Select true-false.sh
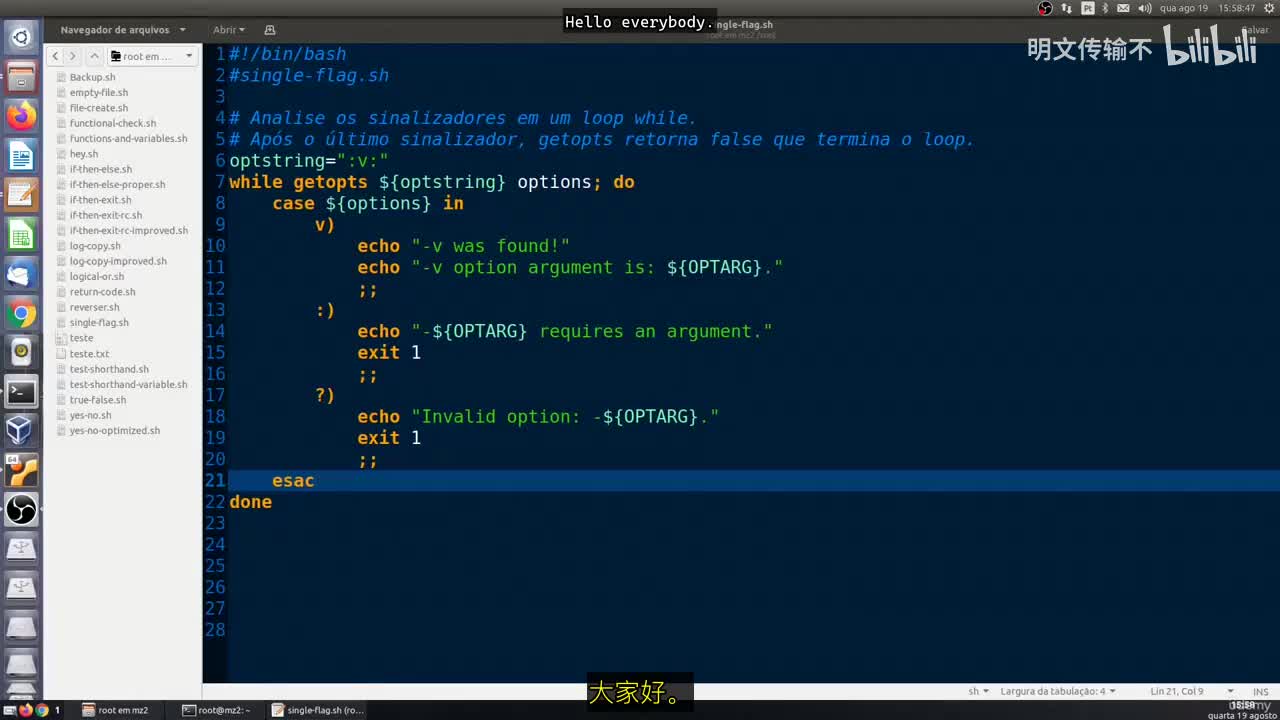The height and width of the screenshot is (720, 1280). 98,400
